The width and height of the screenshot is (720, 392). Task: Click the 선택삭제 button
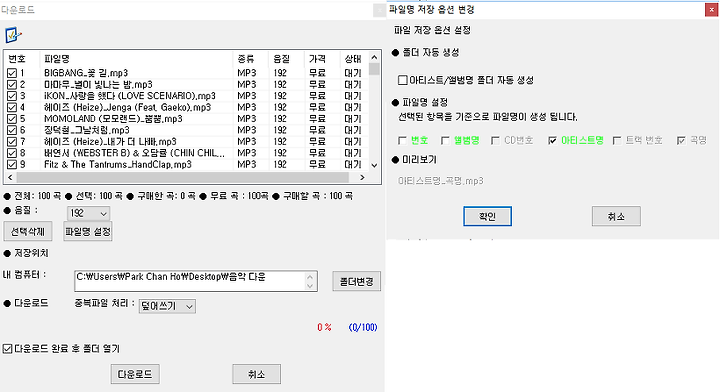(28, 231)
